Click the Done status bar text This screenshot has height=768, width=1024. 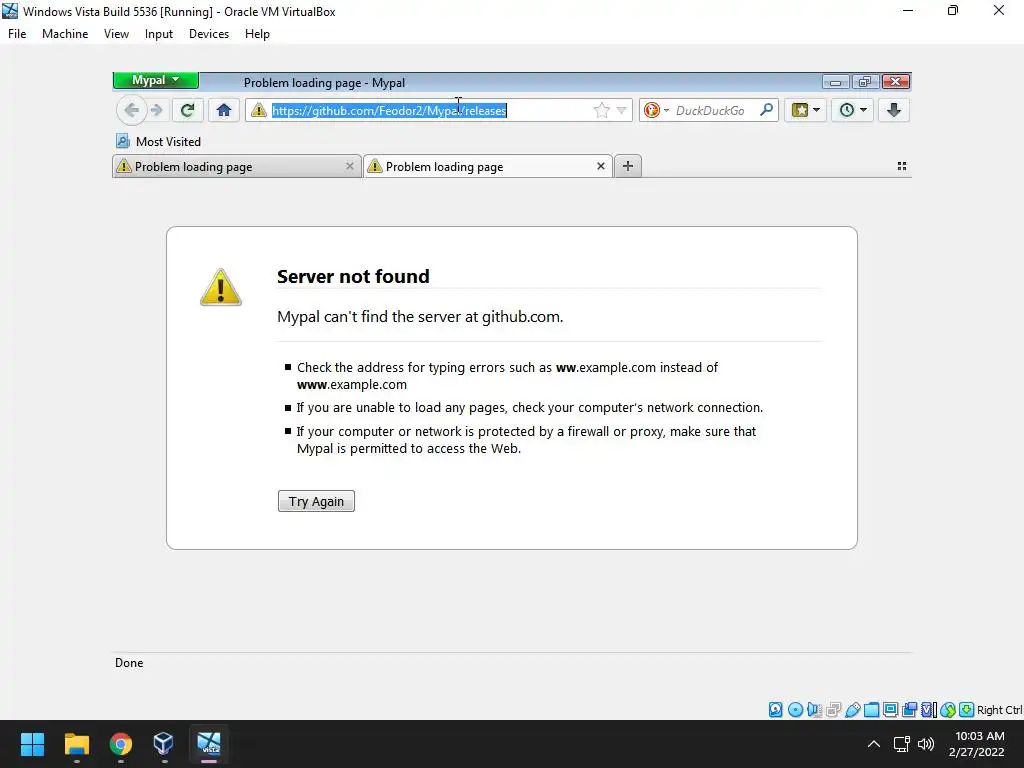click(129, 663)
